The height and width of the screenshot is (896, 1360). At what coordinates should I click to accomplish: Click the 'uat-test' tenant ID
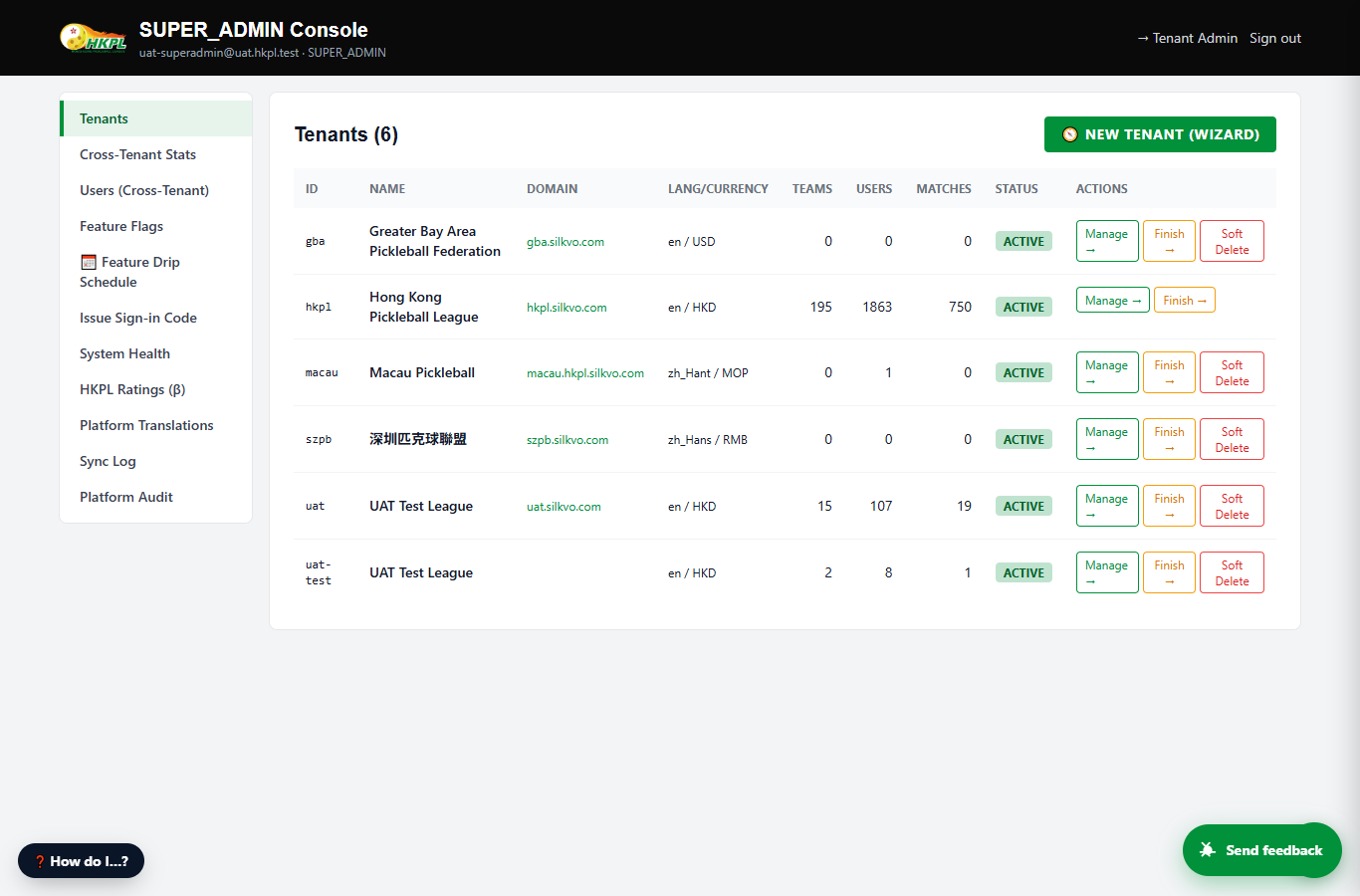[319, 572]
